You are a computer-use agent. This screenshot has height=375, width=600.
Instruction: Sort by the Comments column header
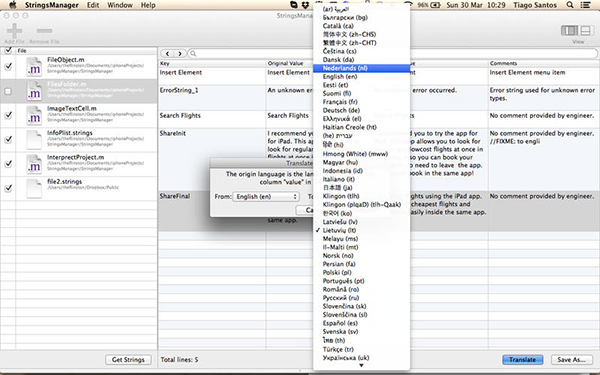pos(544,63)
